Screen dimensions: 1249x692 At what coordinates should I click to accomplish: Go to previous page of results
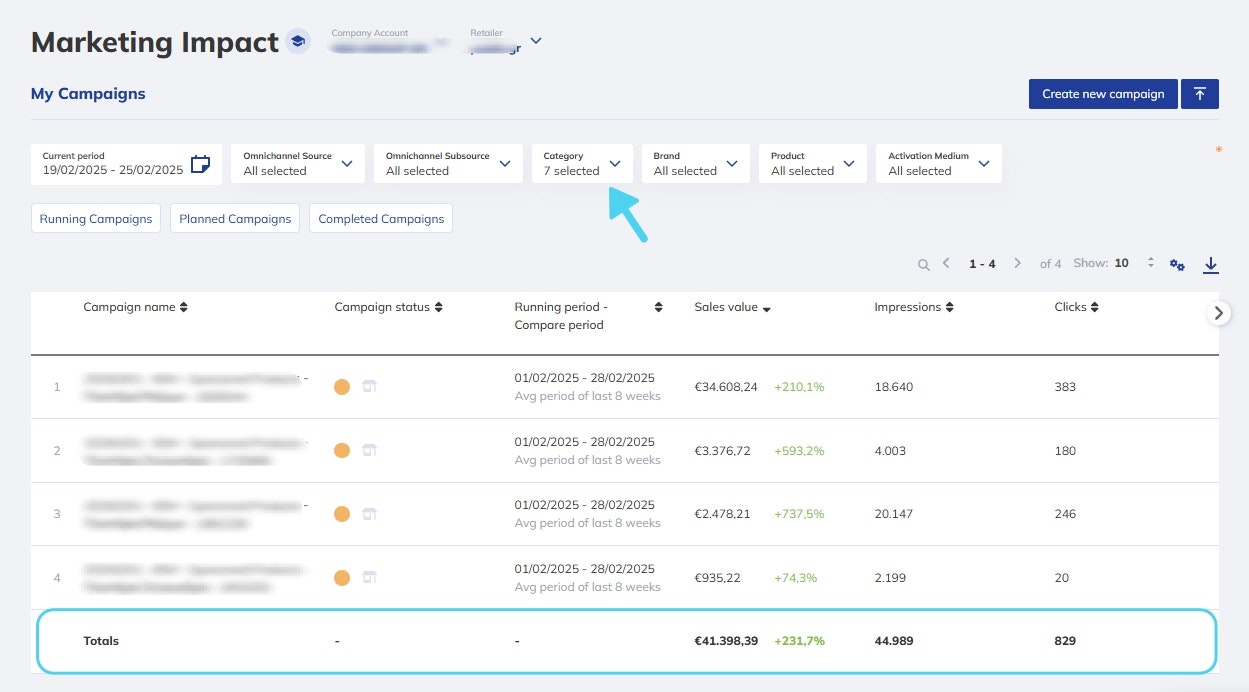pos(946,264)
